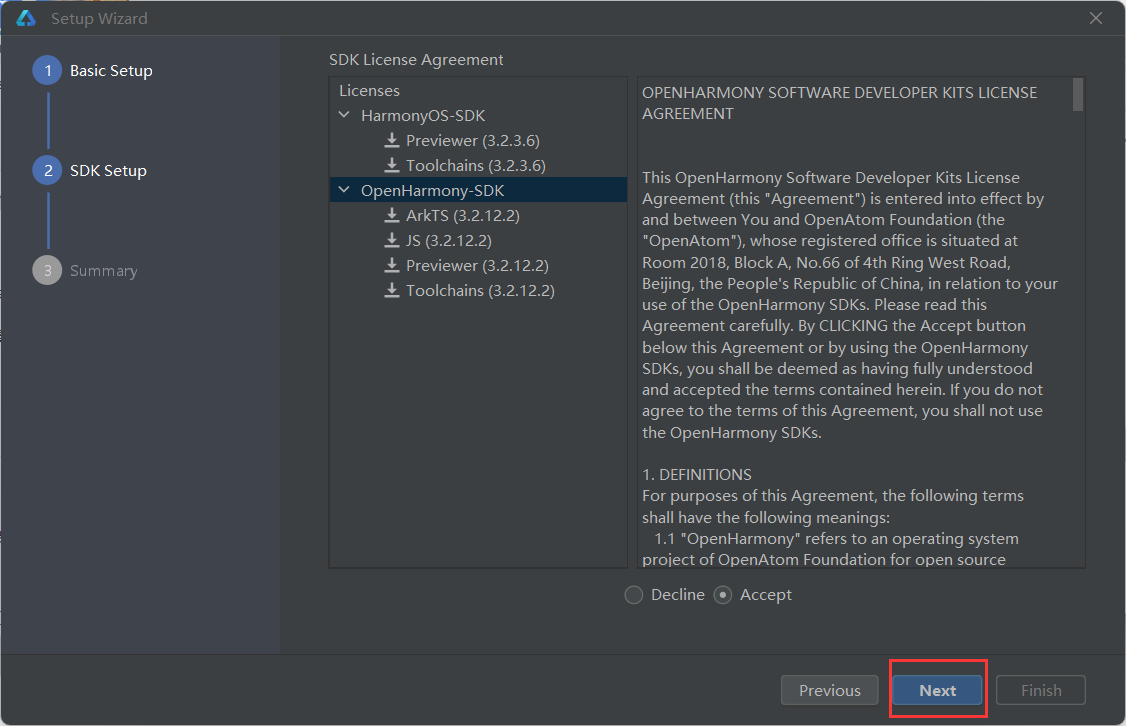Click the DevEco Studio logo icon
This screenshot has height=726, width=1126.
click(26, 18)
